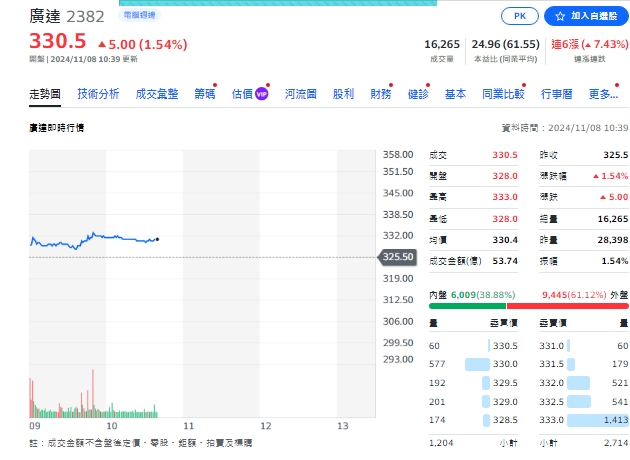This screenshot has height=460, width=630.
Task: Click the star icon in 加入自選股 button
Action: pyautogui.click(x=560, y=16)
